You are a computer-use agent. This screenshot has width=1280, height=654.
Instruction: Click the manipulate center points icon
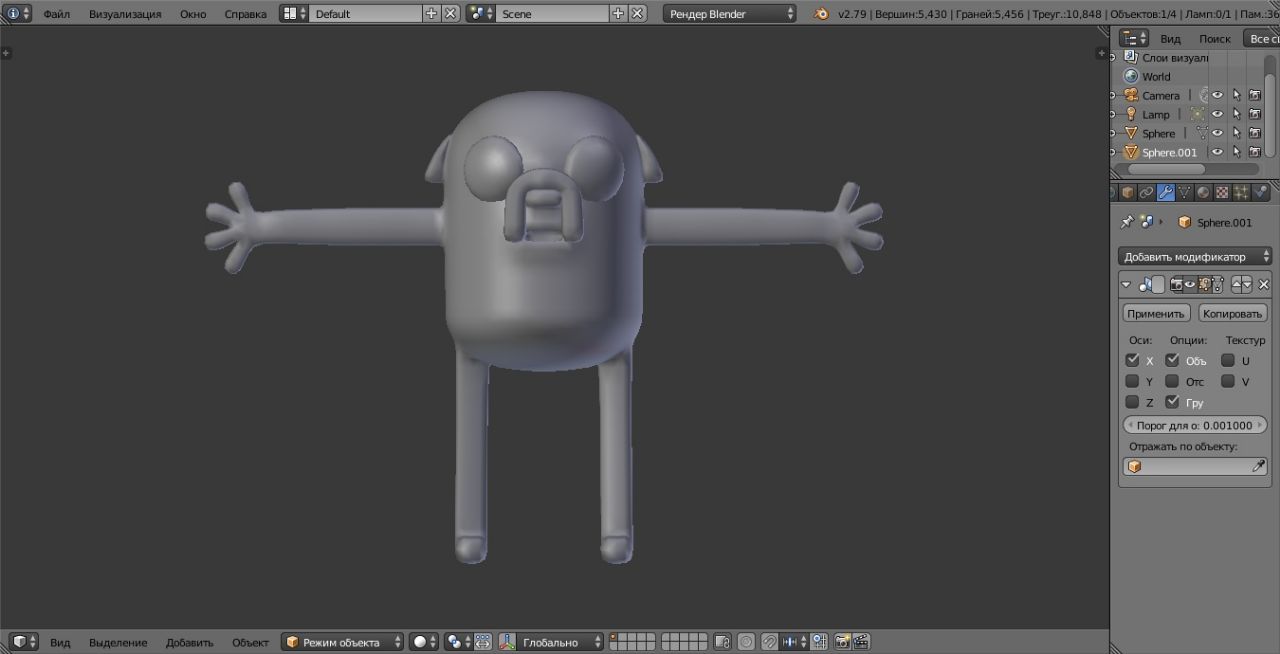483,642
